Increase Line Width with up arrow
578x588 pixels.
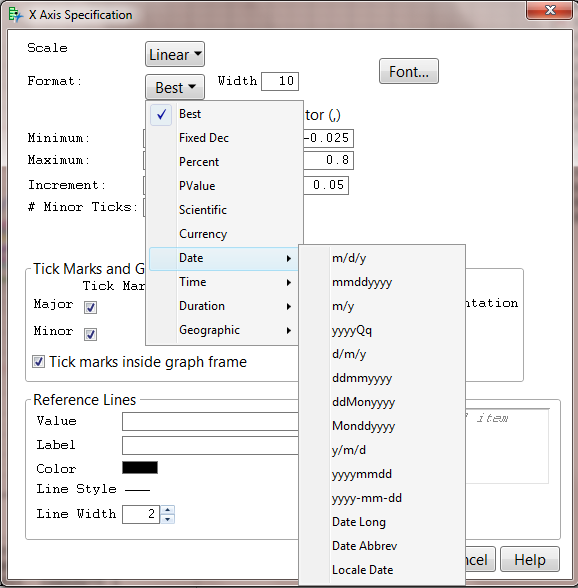[167, 510]
